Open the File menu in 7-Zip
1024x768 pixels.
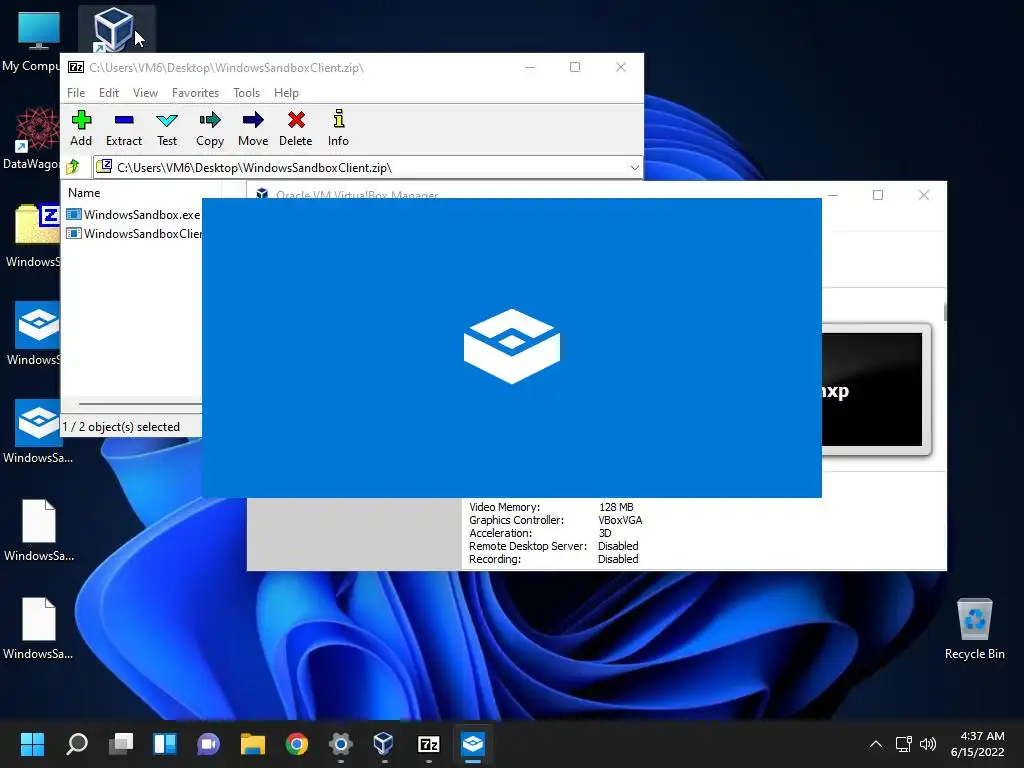[x=76, y=93]
